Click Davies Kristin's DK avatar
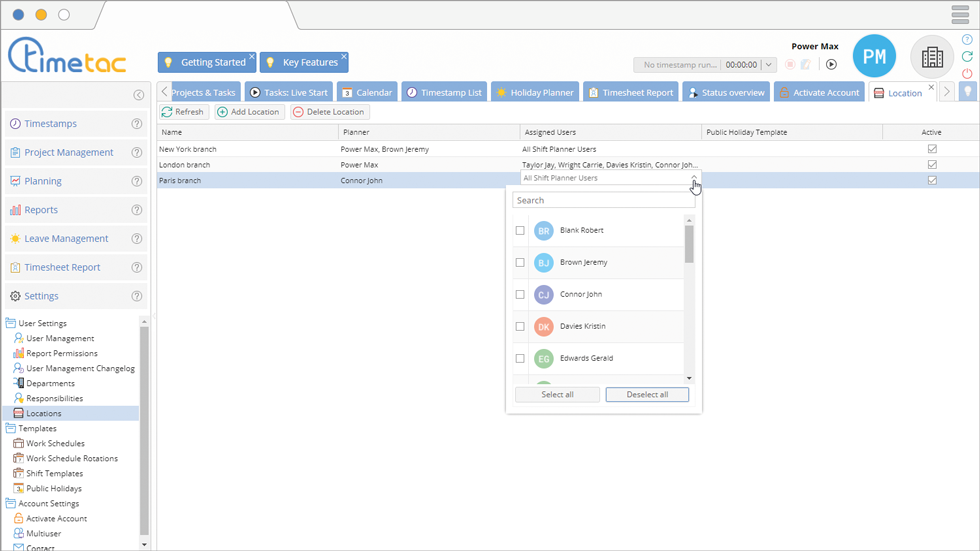The height and width of the screenshot is (551, 980). pos(544,326)
